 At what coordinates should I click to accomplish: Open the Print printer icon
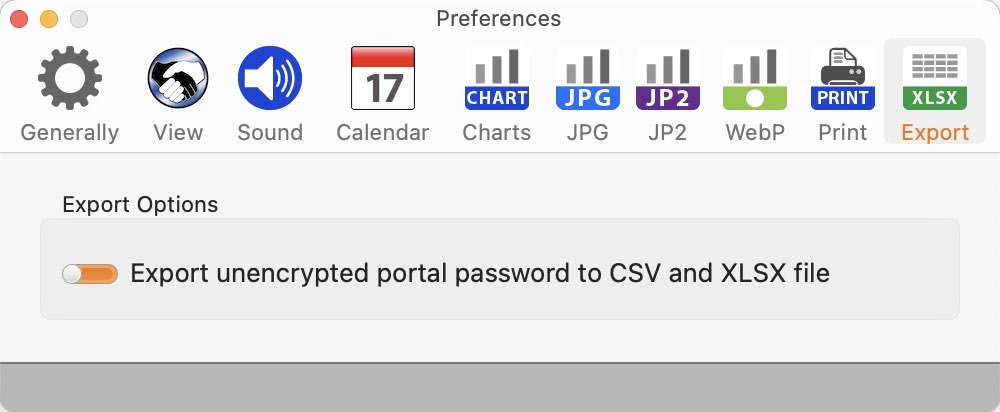coord(842,78)
